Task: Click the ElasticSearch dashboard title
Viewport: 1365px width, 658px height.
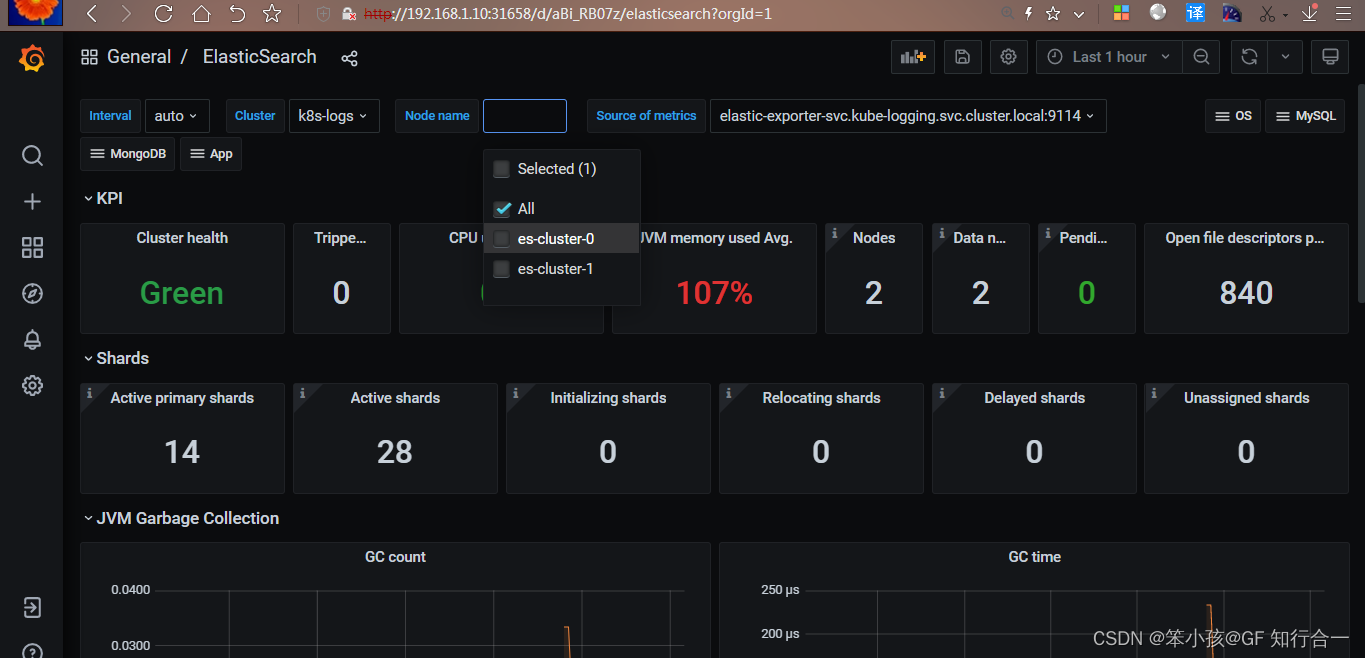Action: [260, 57]
